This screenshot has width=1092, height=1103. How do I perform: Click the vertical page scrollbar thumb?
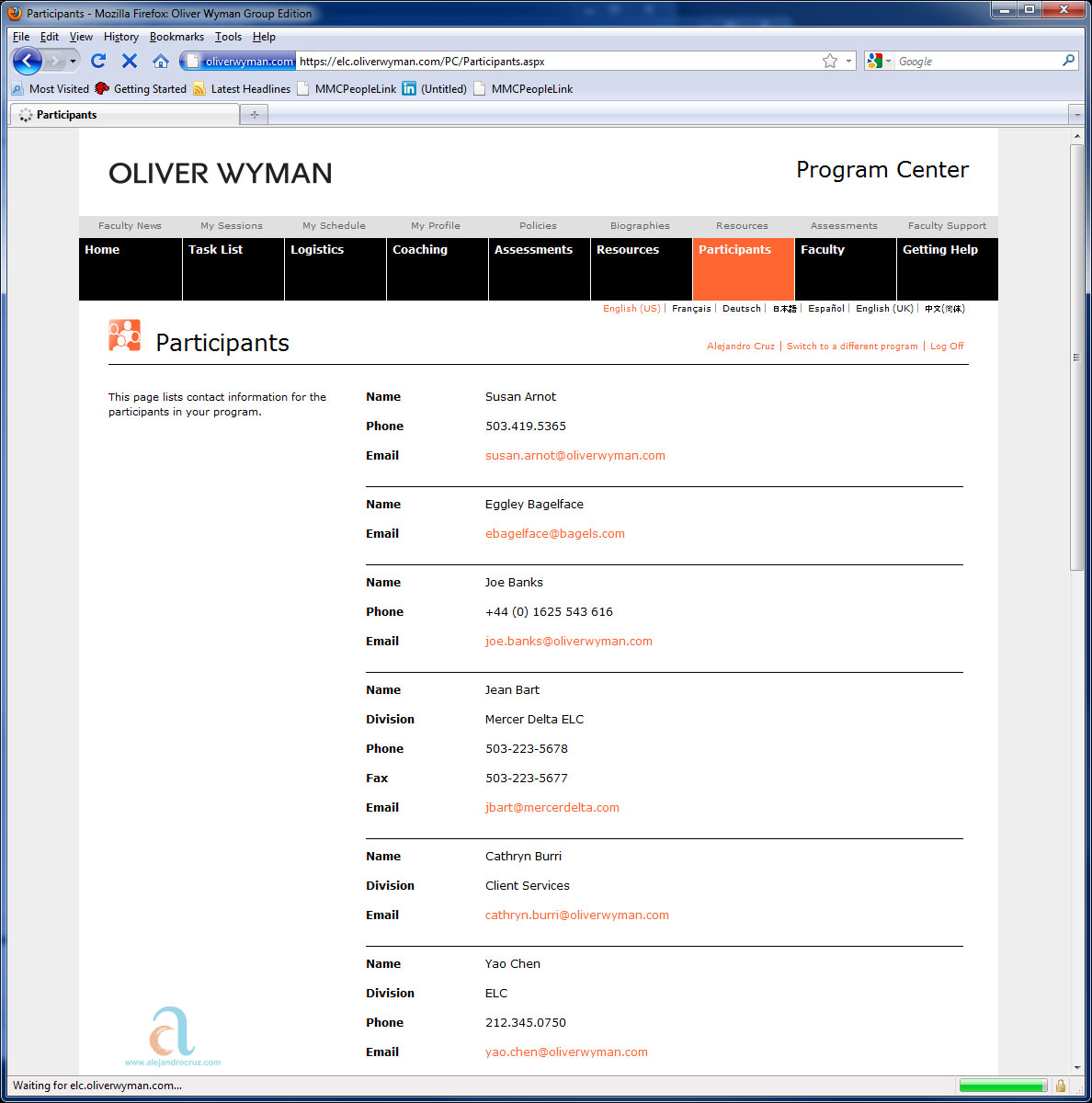[x=1076, y=357]
